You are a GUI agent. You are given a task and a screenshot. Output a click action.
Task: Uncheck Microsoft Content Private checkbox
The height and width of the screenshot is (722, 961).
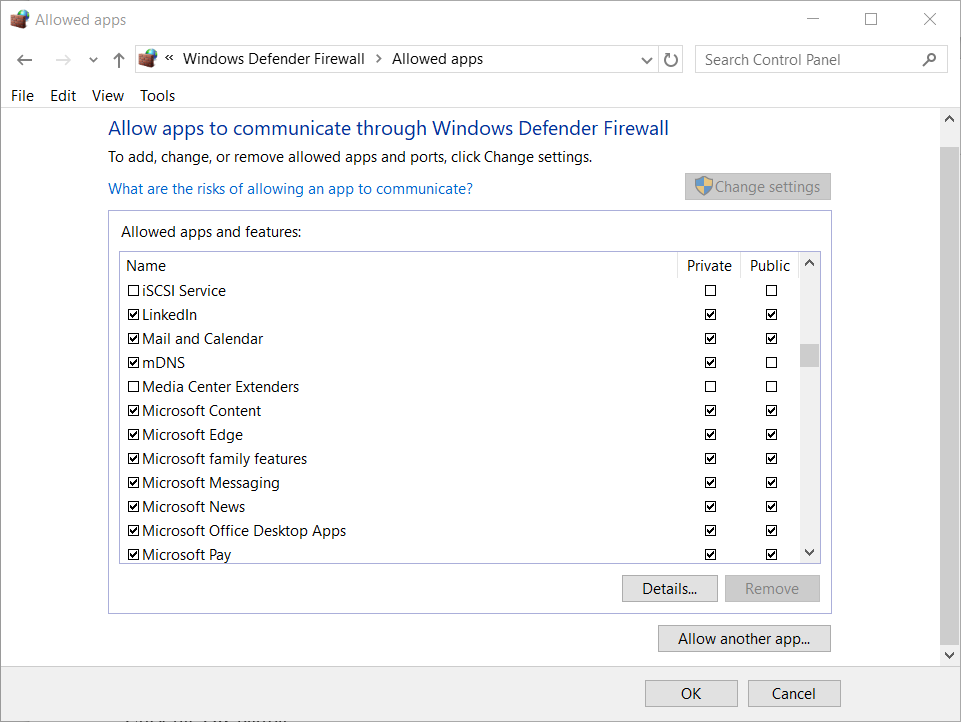pyautogui.click(x=710, y=411)
